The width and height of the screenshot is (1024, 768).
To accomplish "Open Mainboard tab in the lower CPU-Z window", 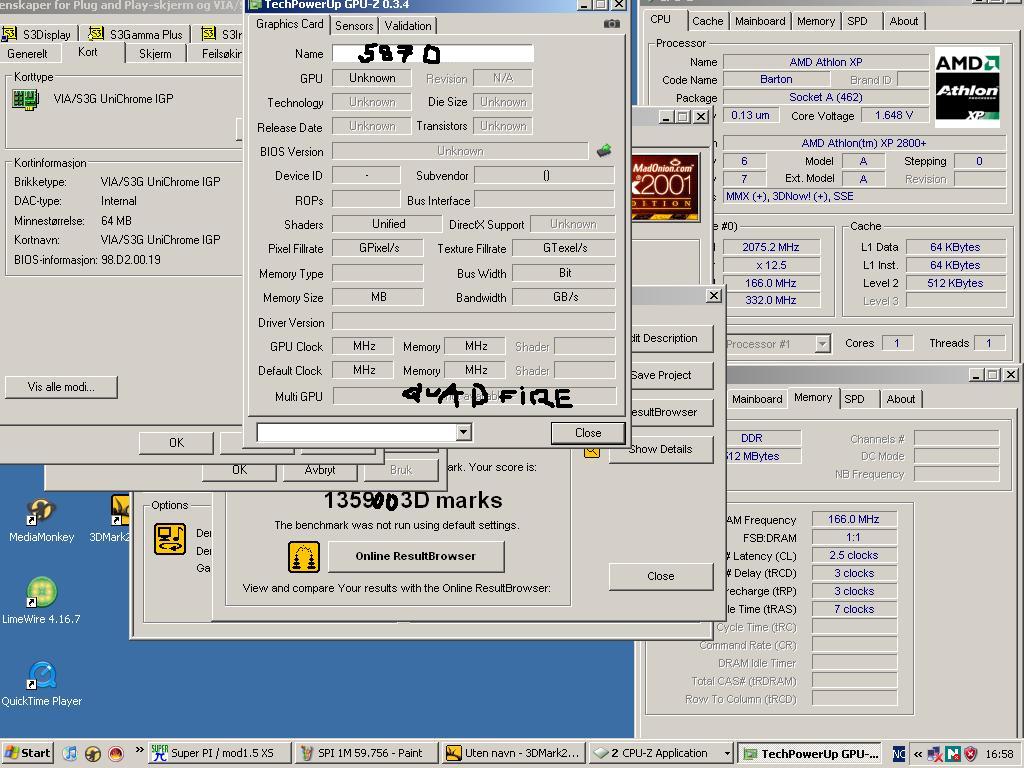I will click(756, 399).
